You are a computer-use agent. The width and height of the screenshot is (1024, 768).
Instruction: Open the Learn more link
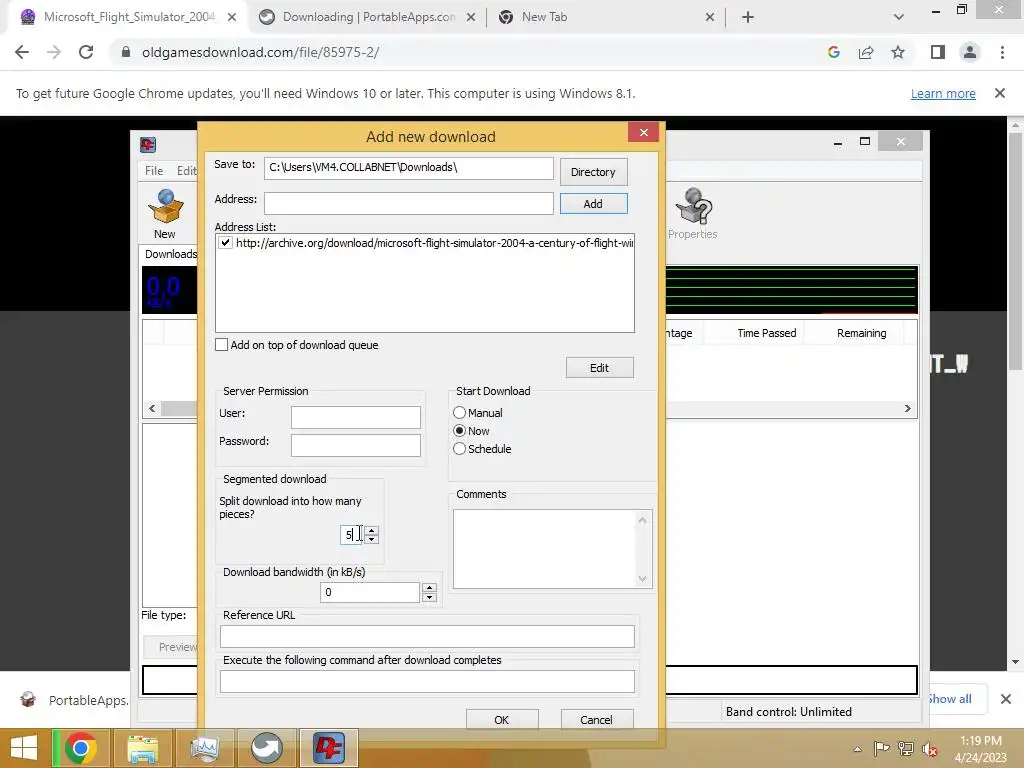coord(943,93)
